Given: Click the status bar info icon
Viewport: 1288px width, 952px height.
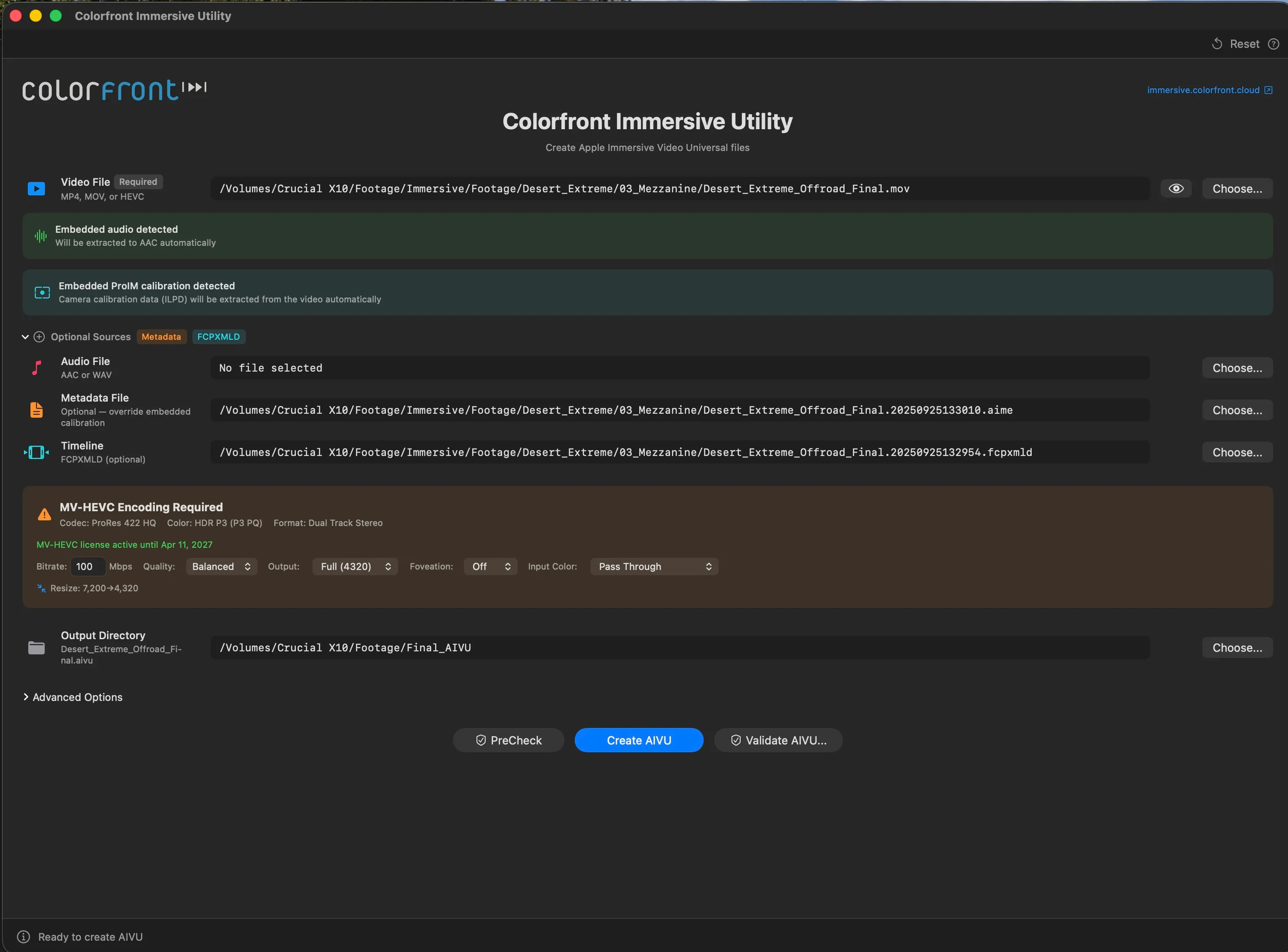Looking at the screenshot, I should [23, 936].
